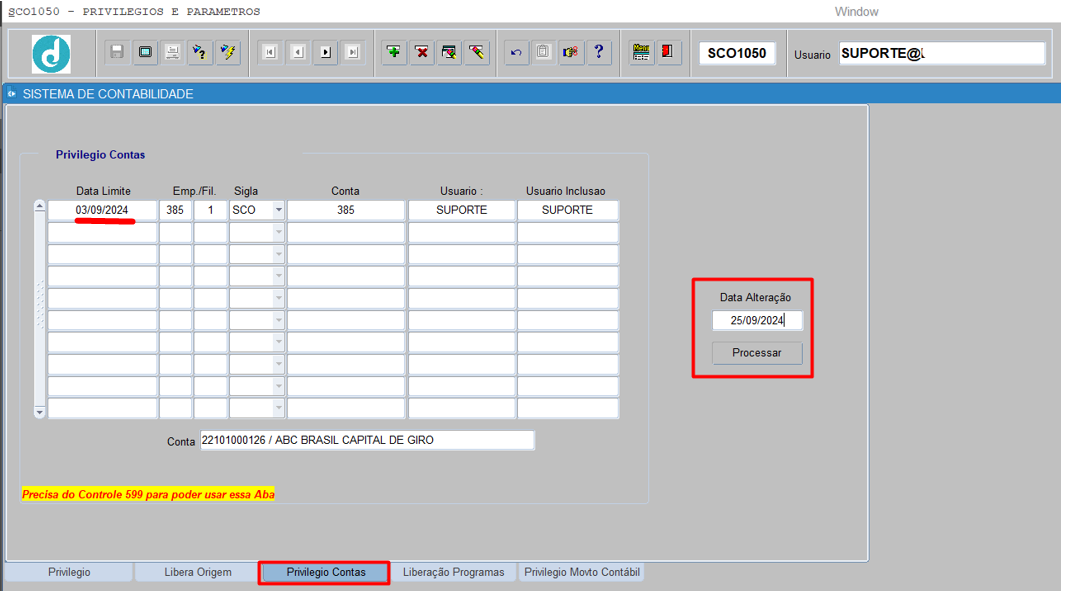Jump to the last record
This screenshot has height=591, width=1065.
click(x=353, y=52)
